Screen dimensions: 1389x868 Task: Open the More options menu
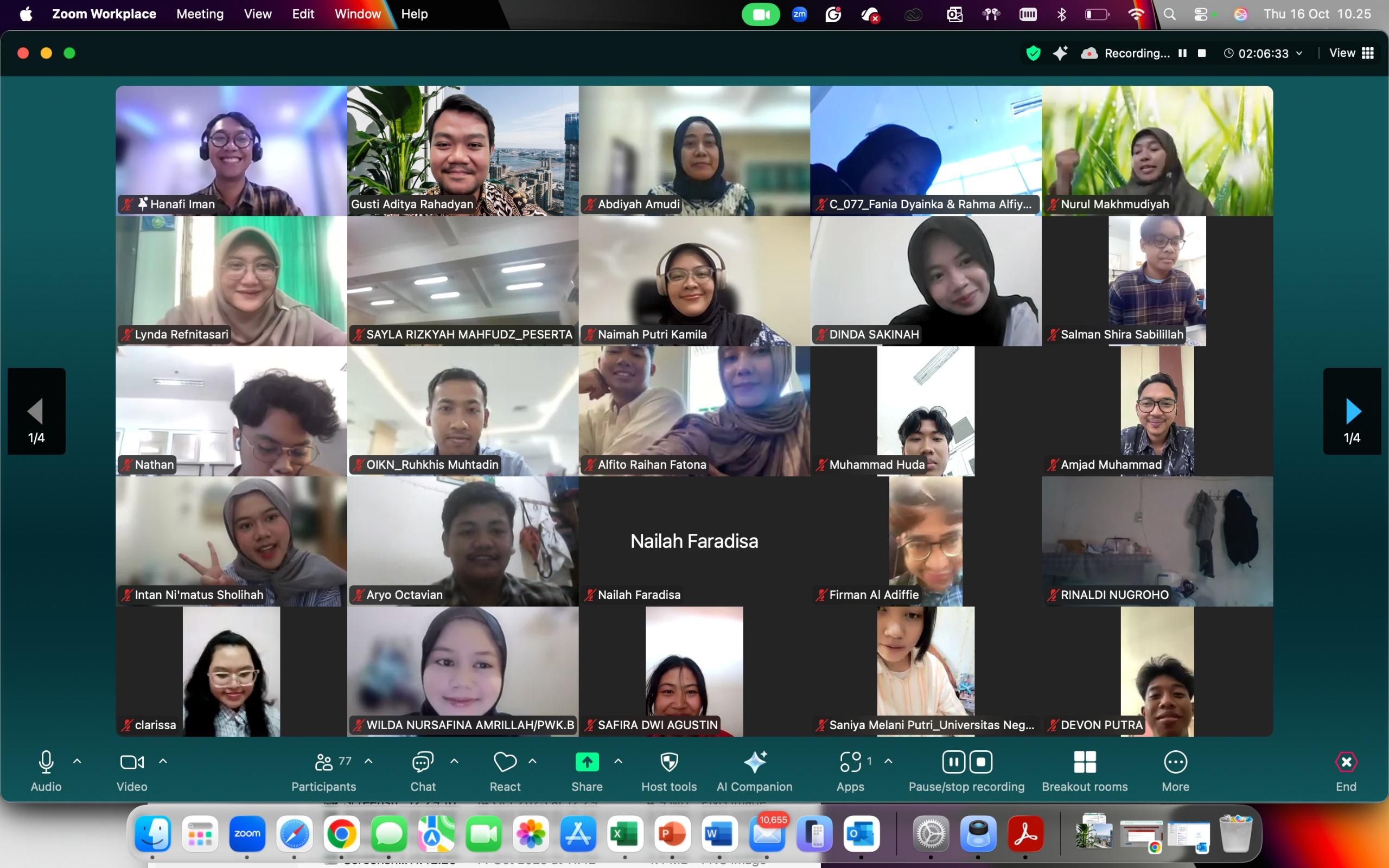[1175, 762]
